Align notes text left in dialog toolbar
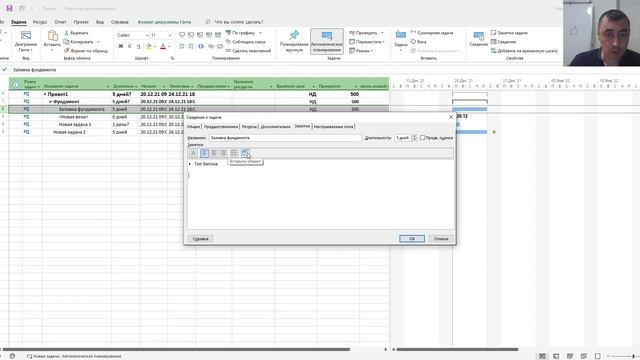This screenshot has width=640, height=360. tap(204, 153)
